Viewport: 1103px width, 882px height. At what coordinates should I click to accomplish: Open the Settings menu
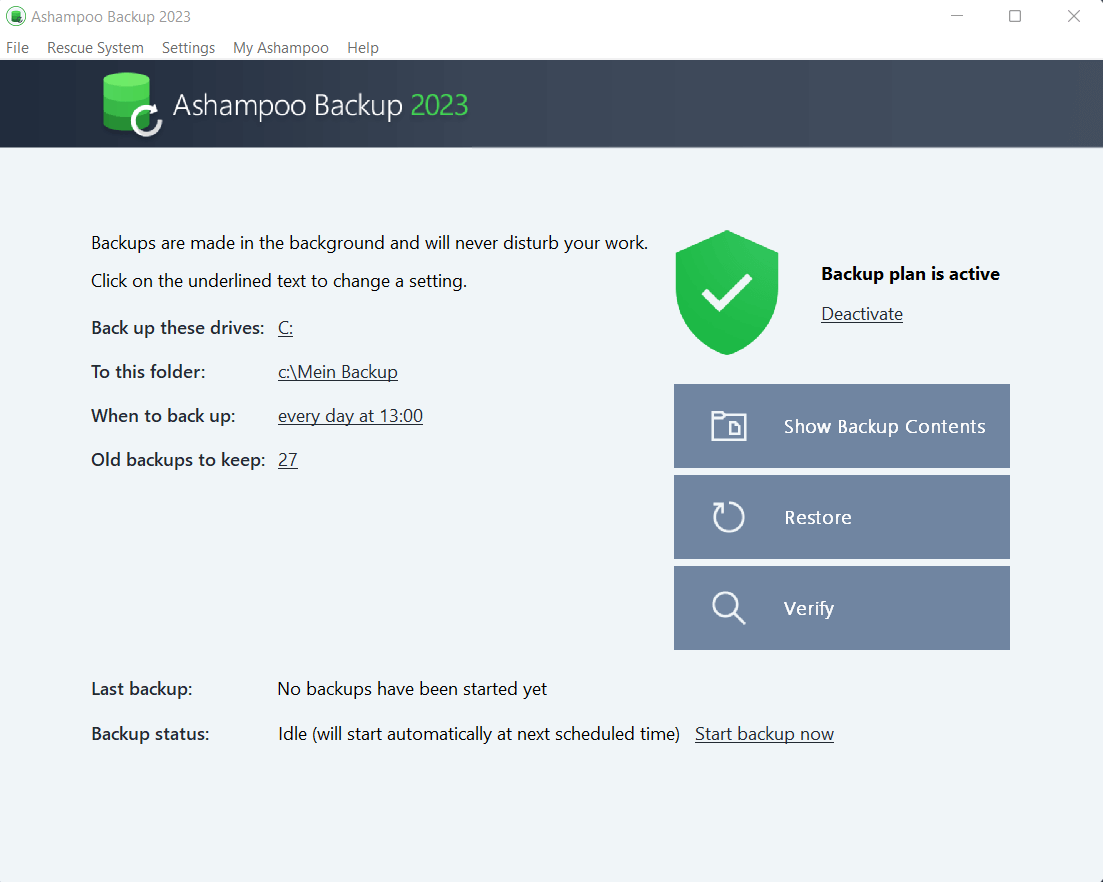[188, 47]
